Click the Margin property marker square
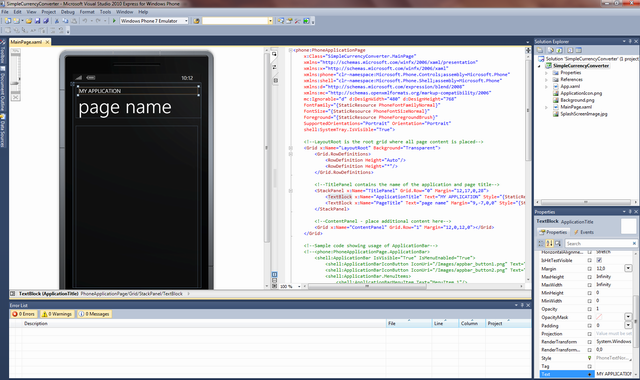The height and width of the screenshot is (380, 640). (x=589, y=269)
